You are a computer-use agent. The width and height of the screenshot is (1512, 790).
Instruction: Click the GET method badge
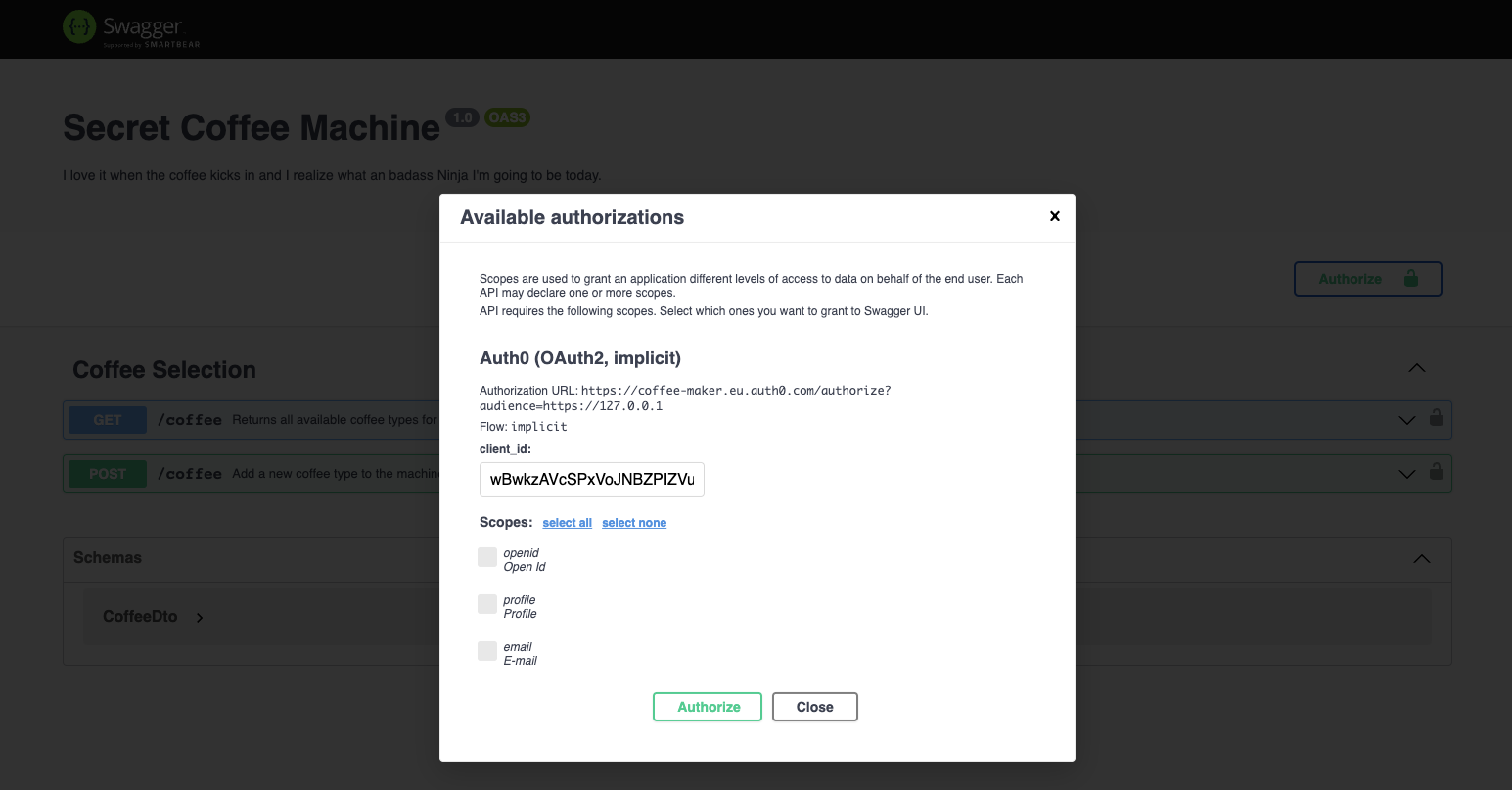[x=108, y=420]
